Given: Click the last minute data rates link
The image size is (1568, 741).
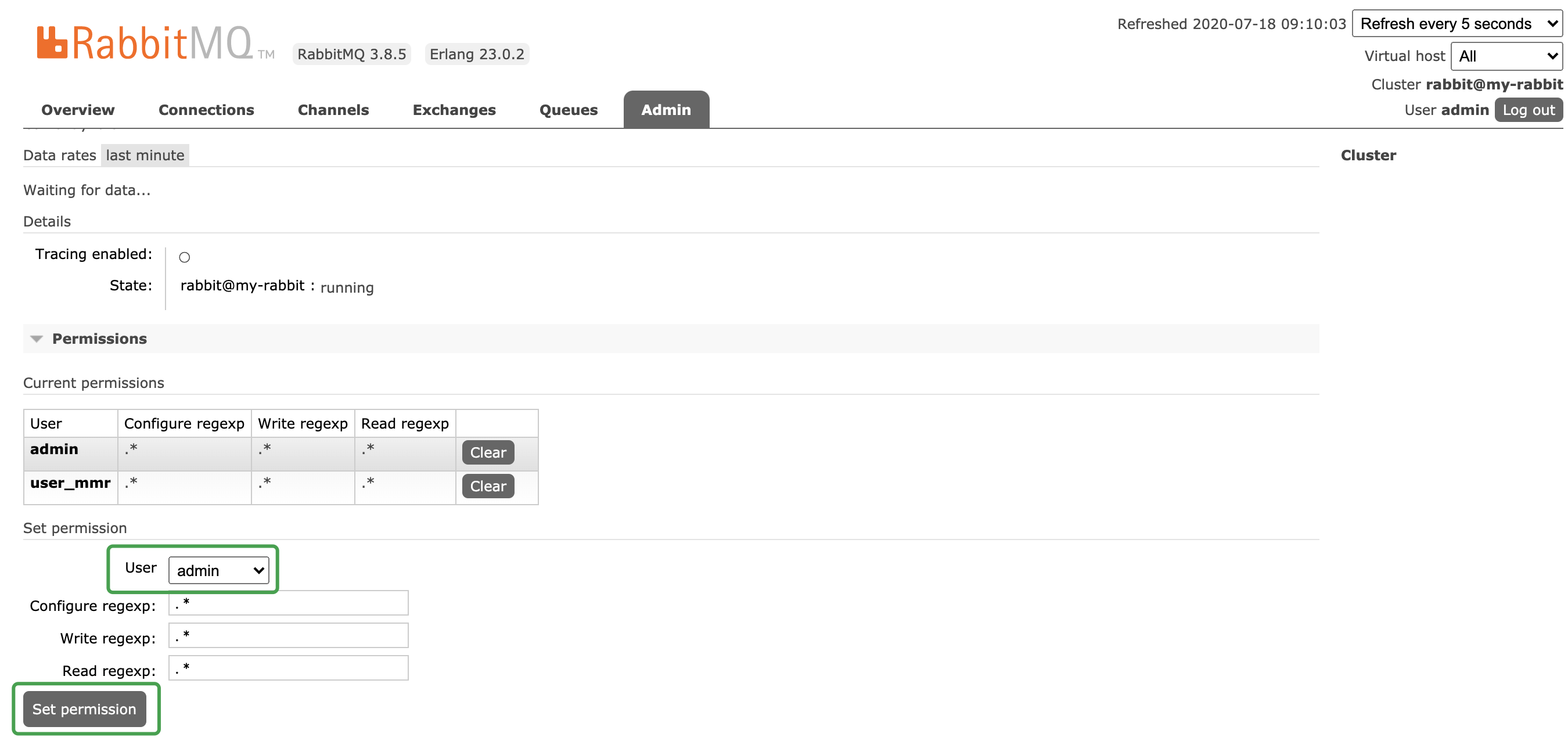Looking at the screenshot, I should (x=145, y=155).
